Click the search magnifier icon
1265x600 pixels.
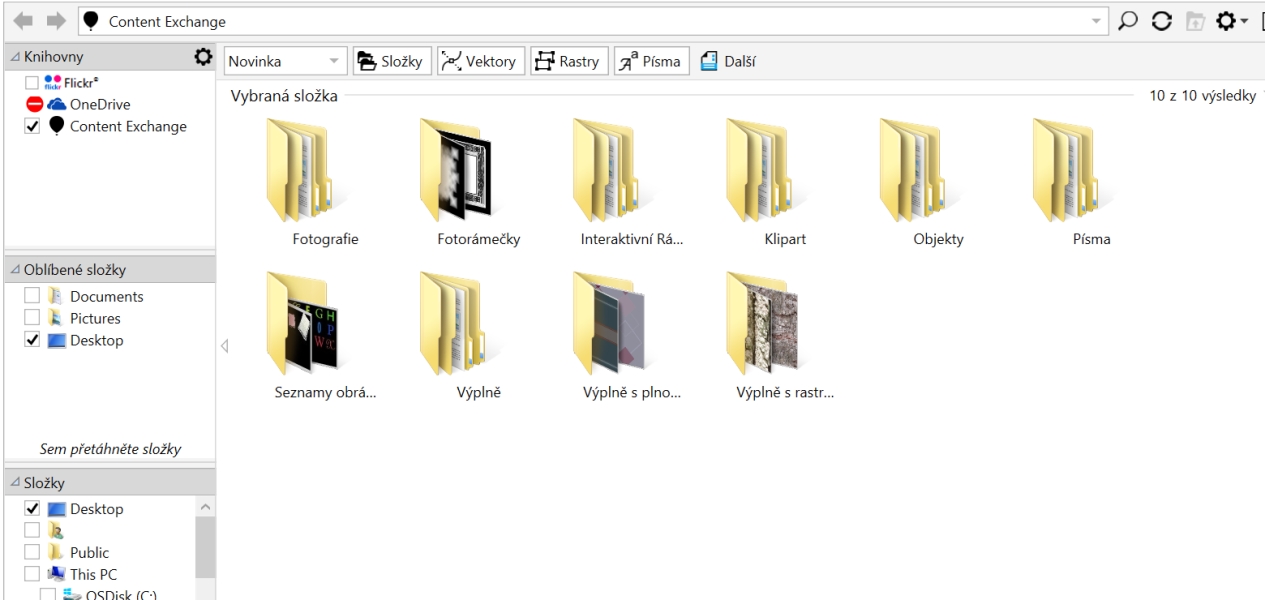pos(1128,21)
